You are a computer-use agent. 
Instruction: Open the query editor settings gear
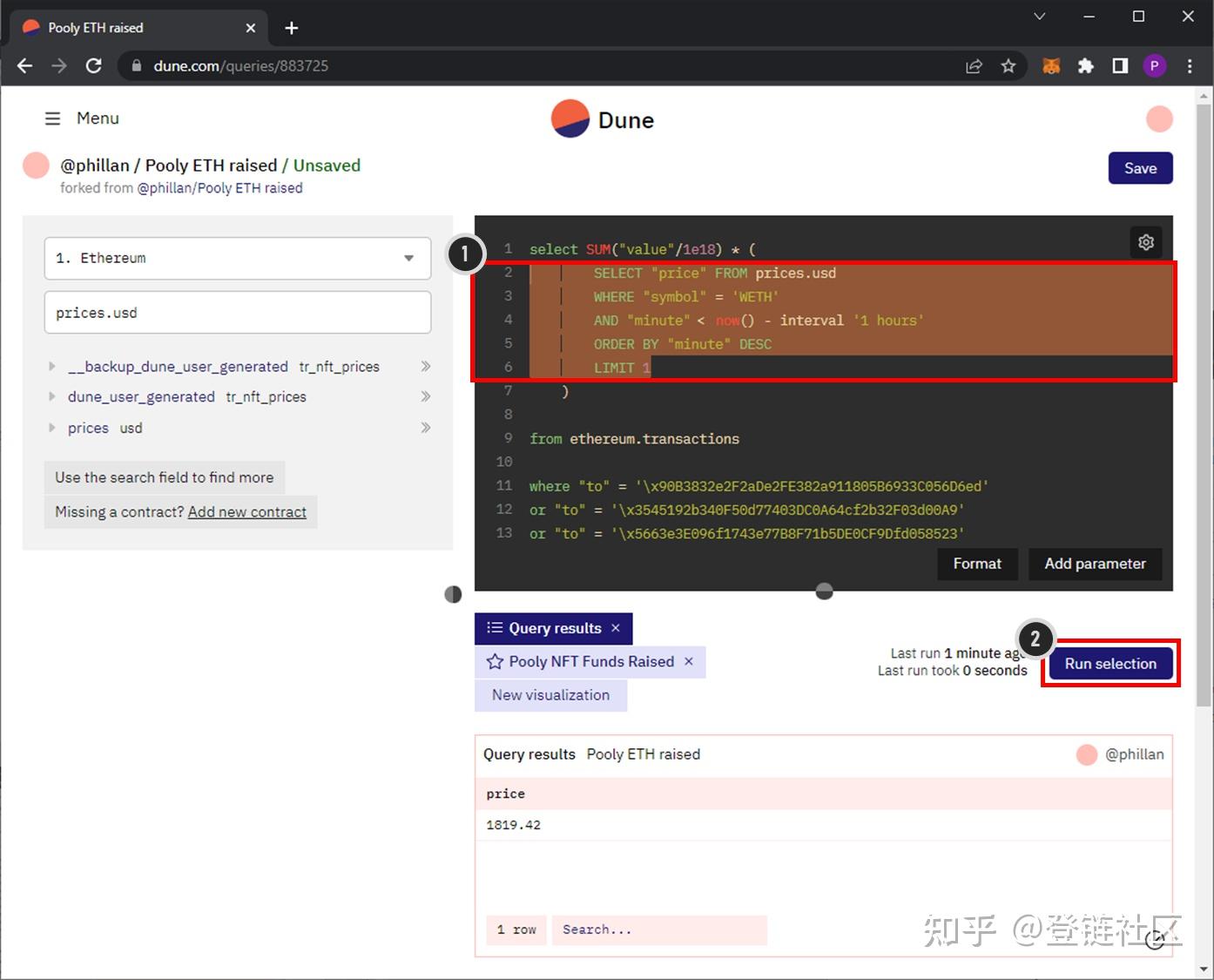[1145, 242]
